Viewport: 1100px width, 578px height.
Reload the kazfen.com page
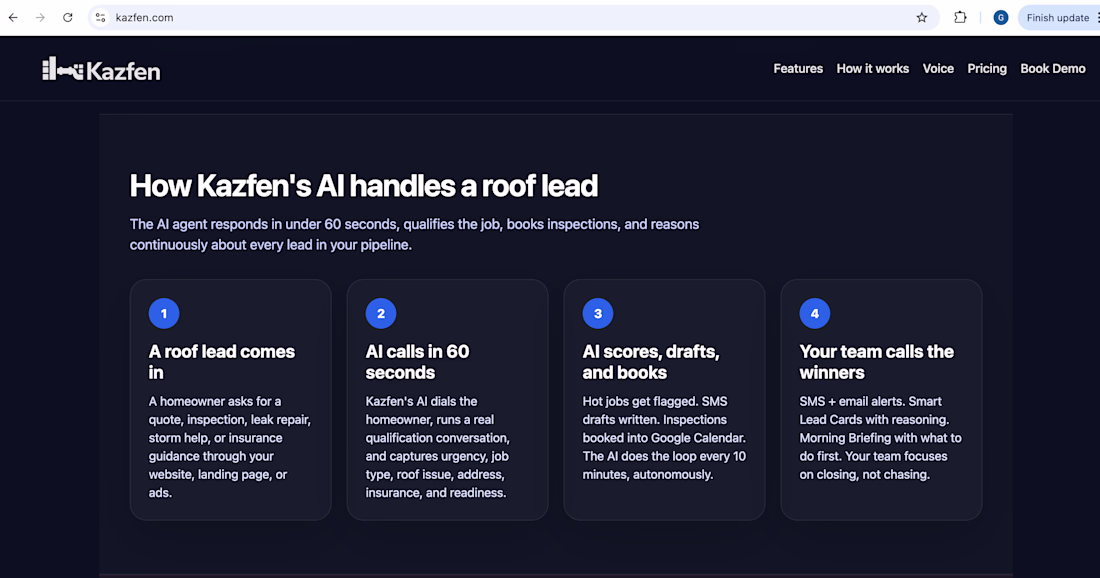point(67,18)
